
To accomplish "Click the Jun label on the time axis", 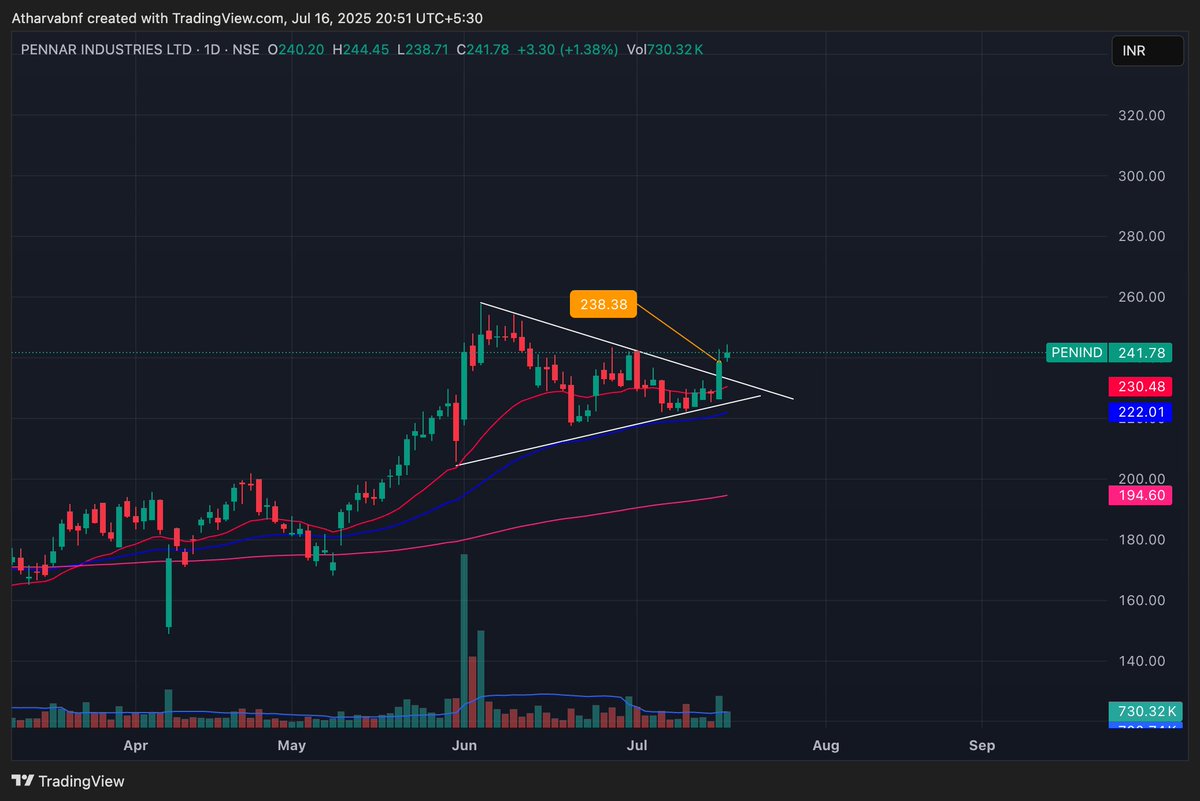I will coord(463,745).
